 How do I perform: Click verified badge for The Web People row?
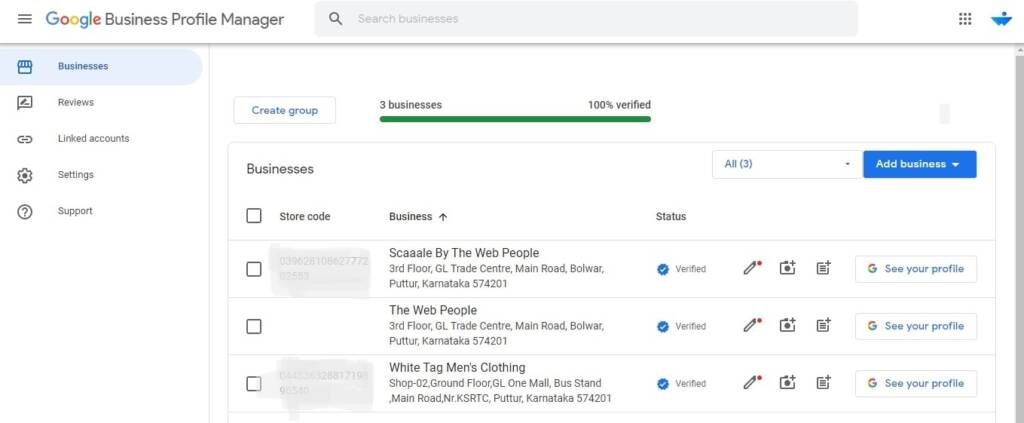663,326
